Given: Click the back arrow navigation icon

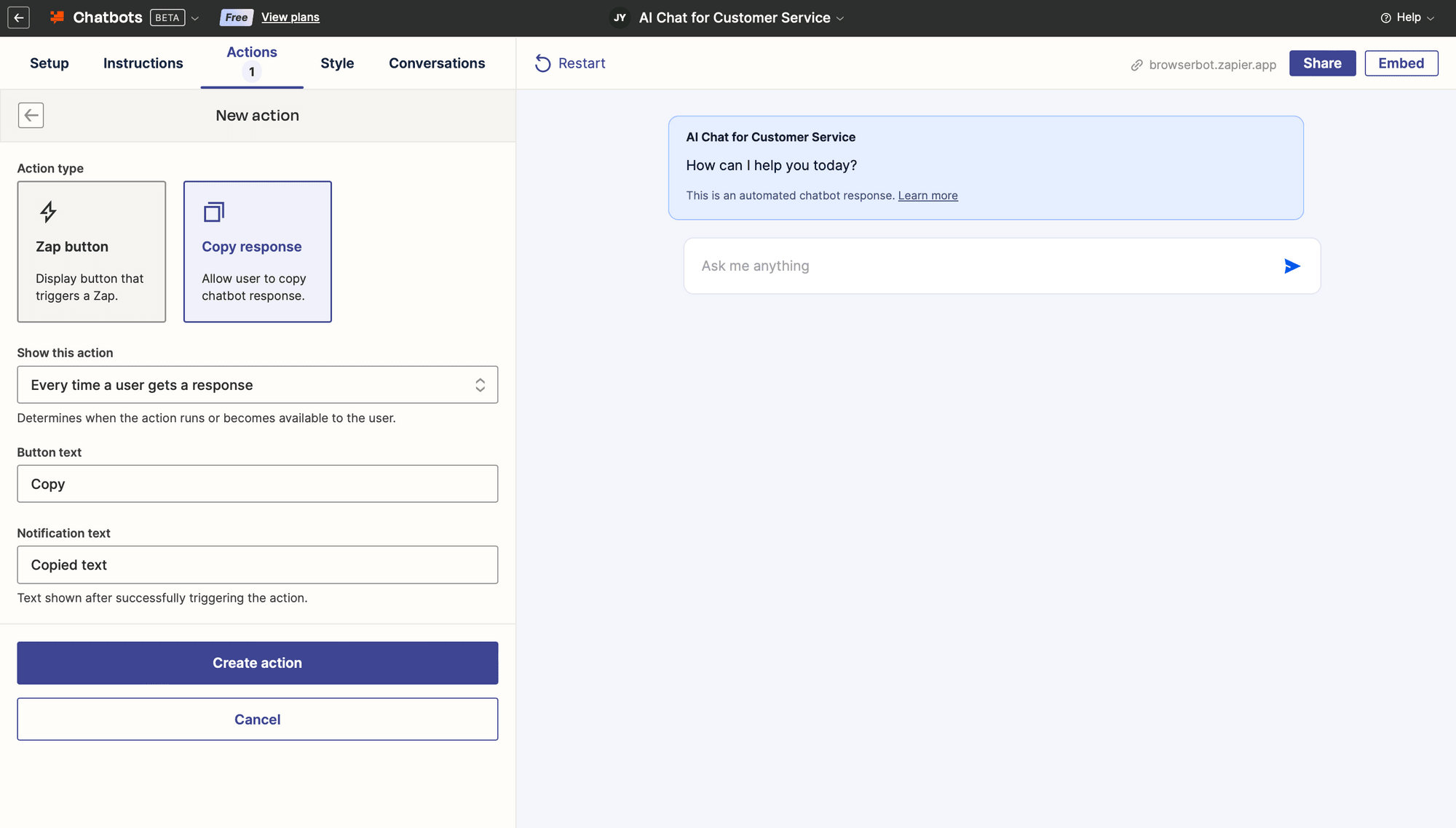Looking at the screenshot, I should 31,114.
